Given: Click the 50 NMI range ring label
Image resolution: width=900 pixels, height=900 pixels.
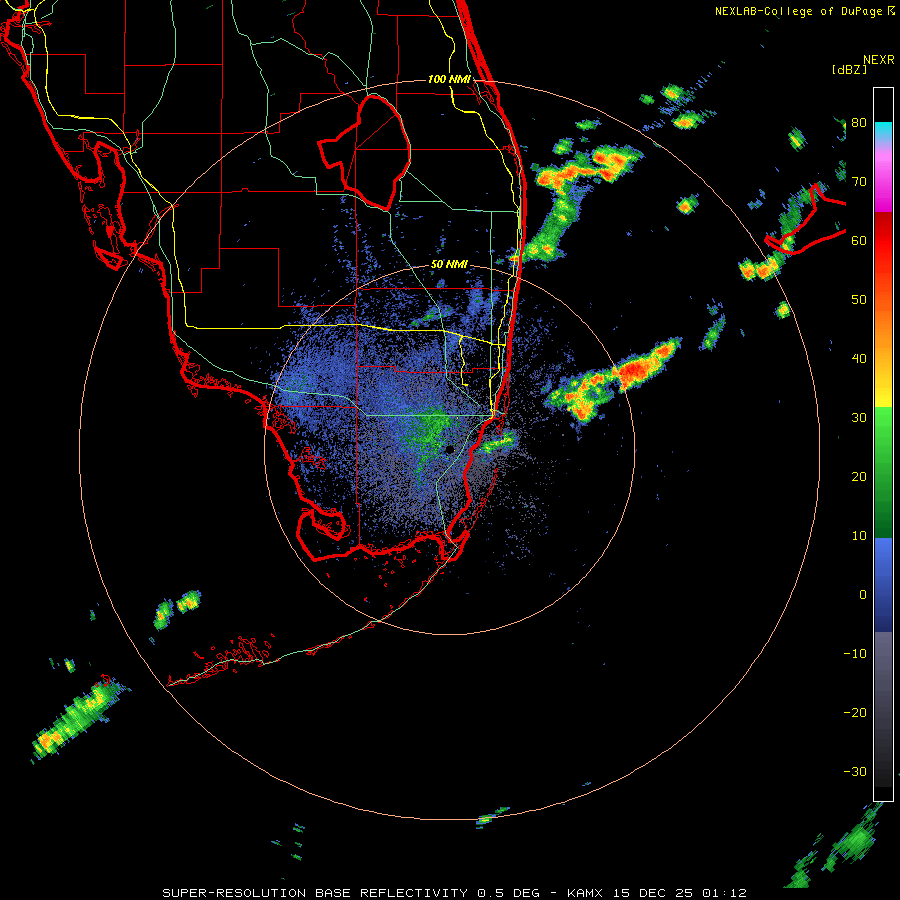Looking at the screenshot, I should click(x=449, y=265).
